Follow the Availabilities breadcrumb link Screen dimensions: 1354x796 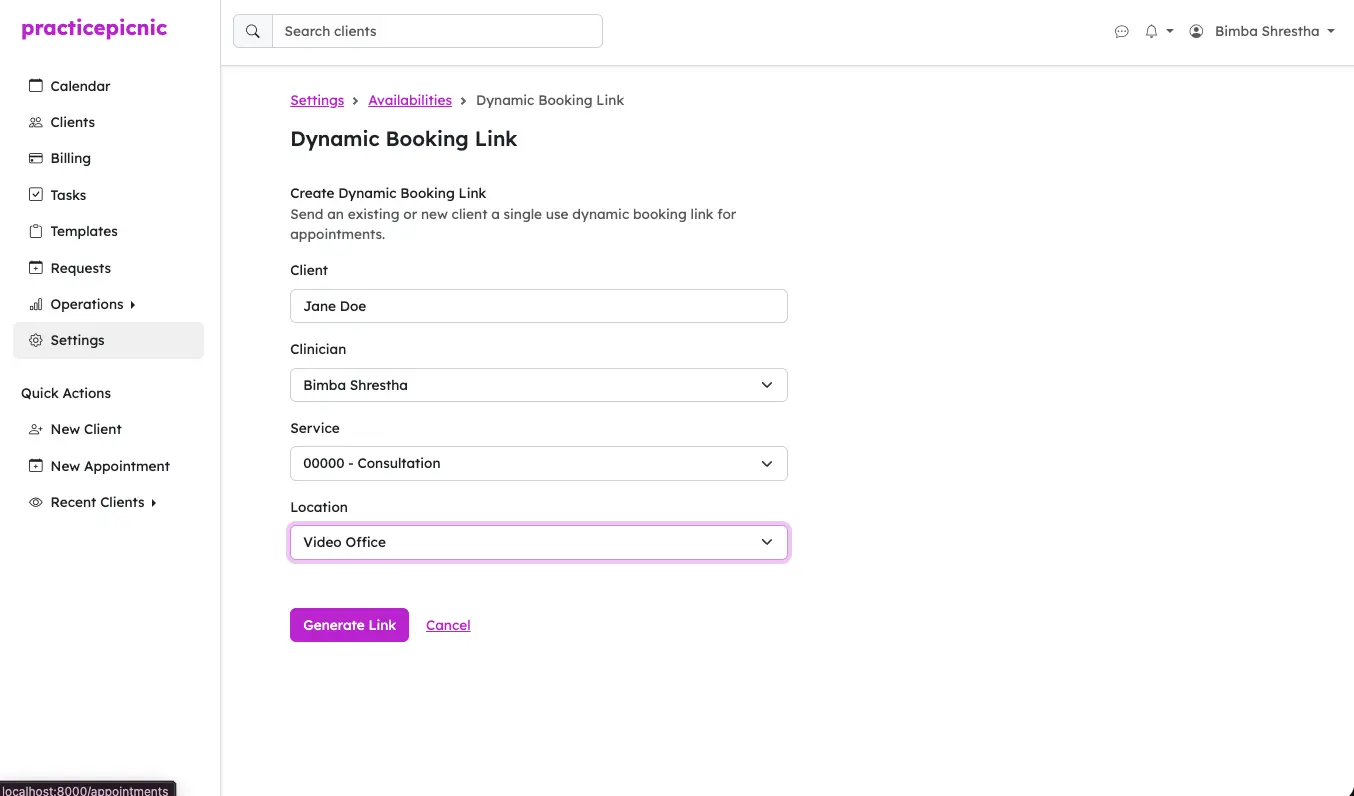coord(410,100)
